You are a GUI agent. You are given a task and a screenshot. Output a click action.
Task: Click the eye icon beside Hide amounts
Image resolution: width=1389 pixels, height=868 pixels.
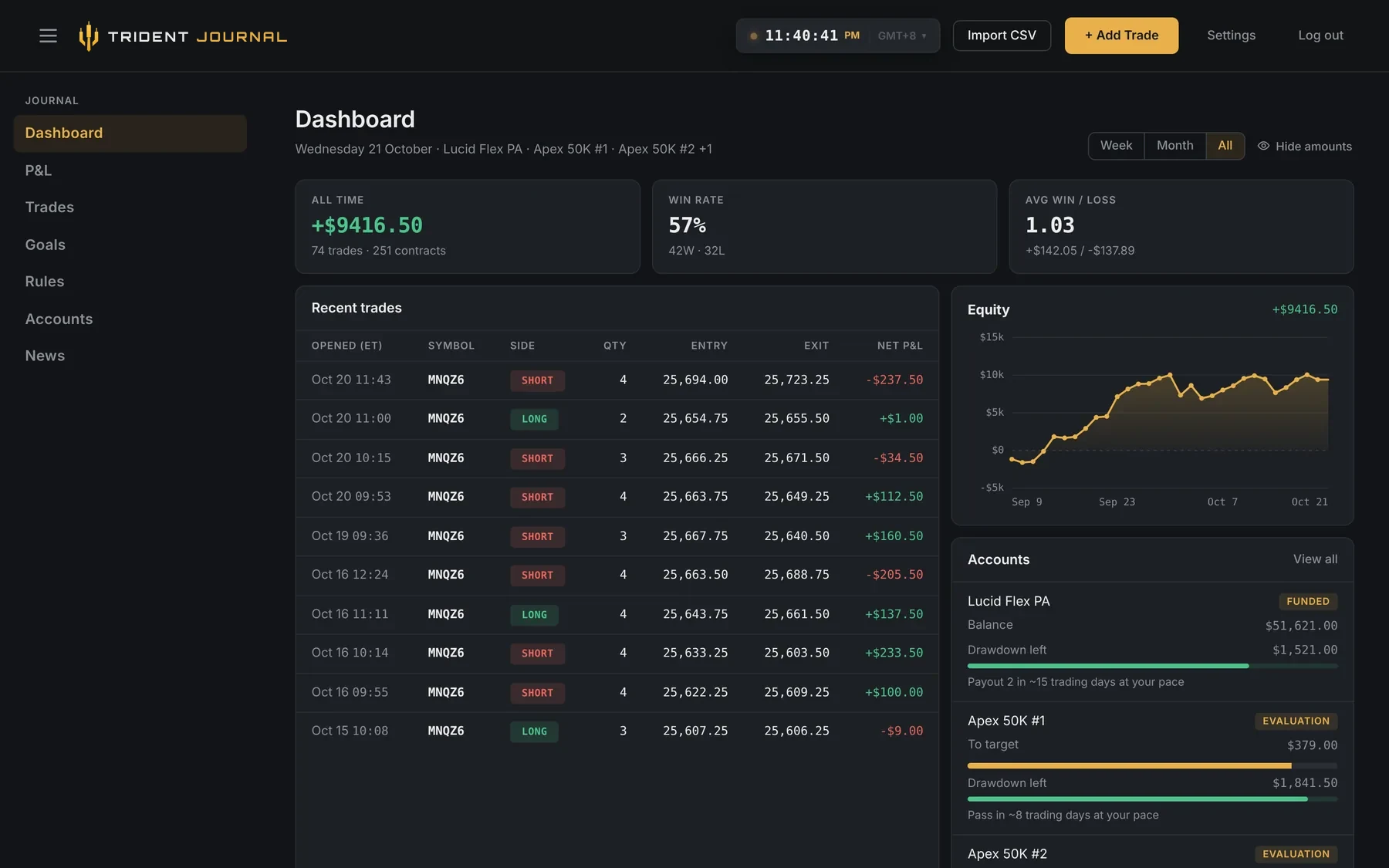click(x=1263, y=146)
